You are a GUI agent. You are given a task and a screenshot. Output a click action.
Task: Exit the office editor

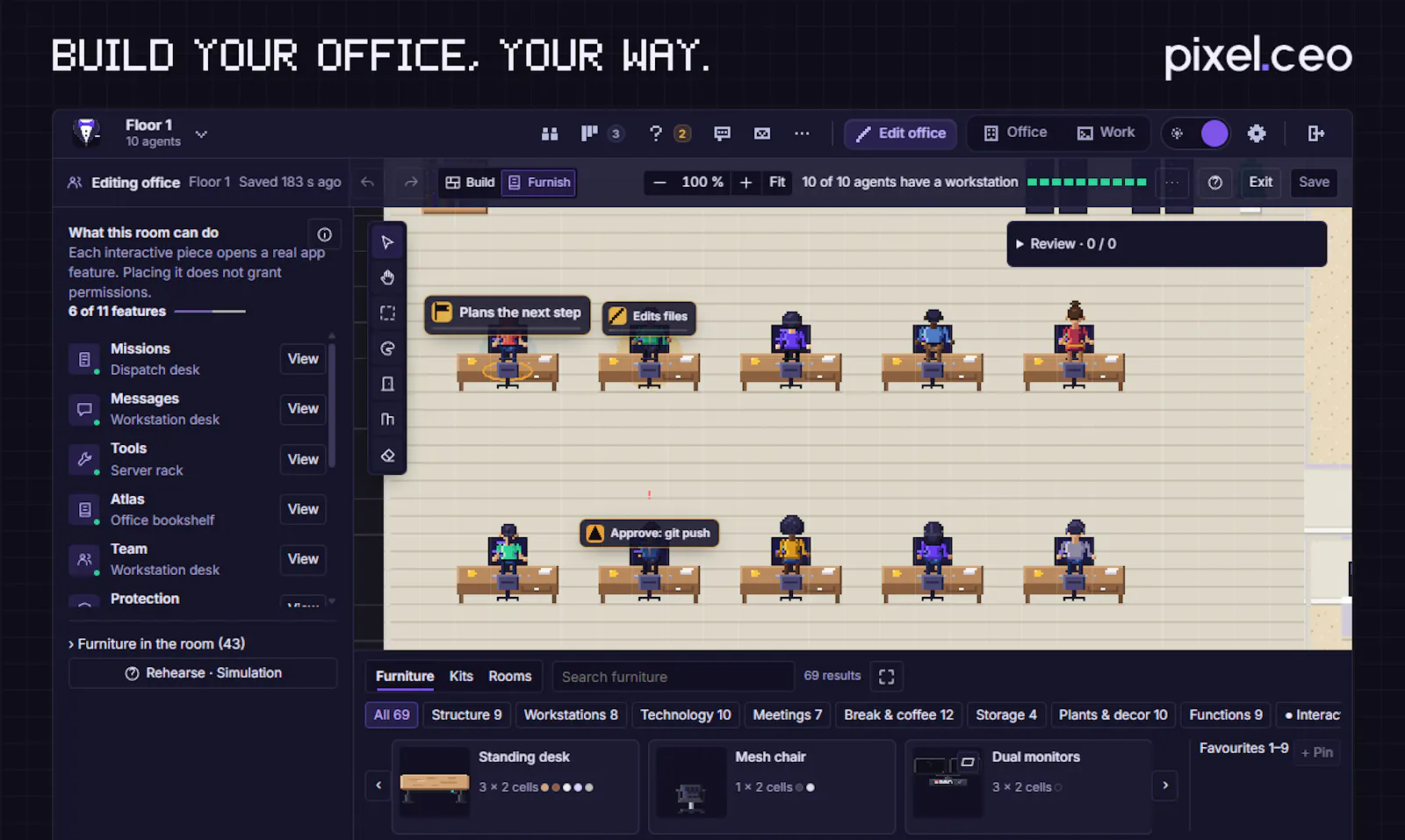(1260, 183)
